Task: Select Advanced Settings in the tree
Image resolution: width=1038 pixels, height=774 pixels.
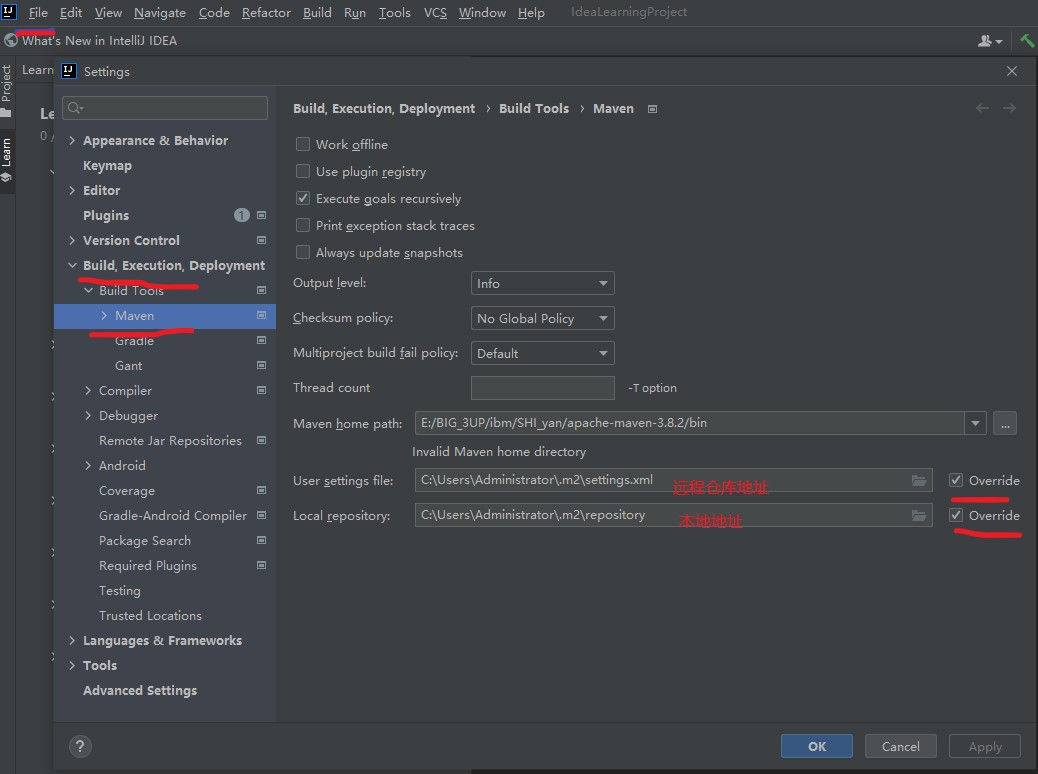Action: (x=140, y=691)
